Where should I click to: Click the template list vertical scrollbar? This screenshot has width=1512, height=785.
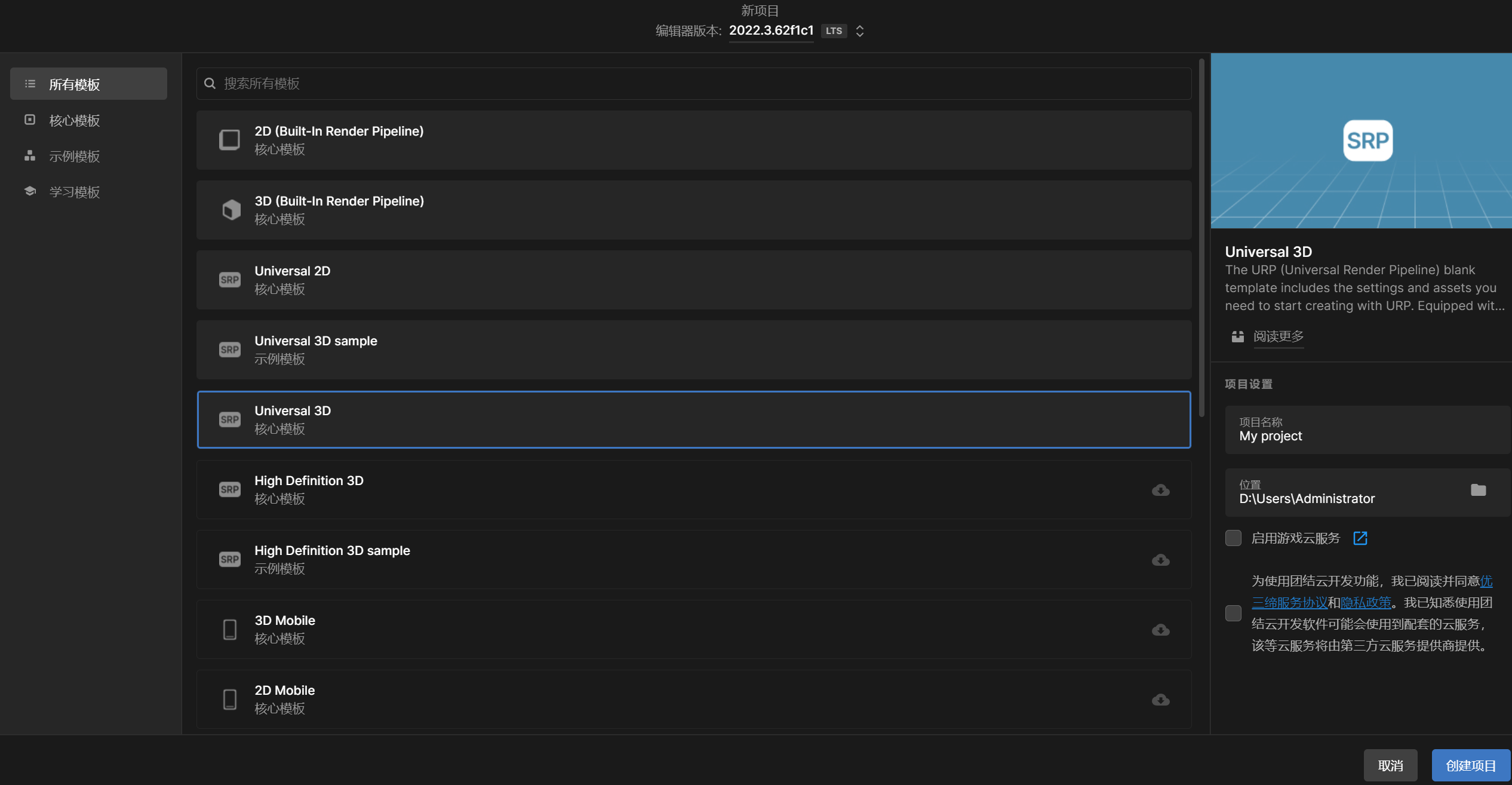[x=1201, y=237]
